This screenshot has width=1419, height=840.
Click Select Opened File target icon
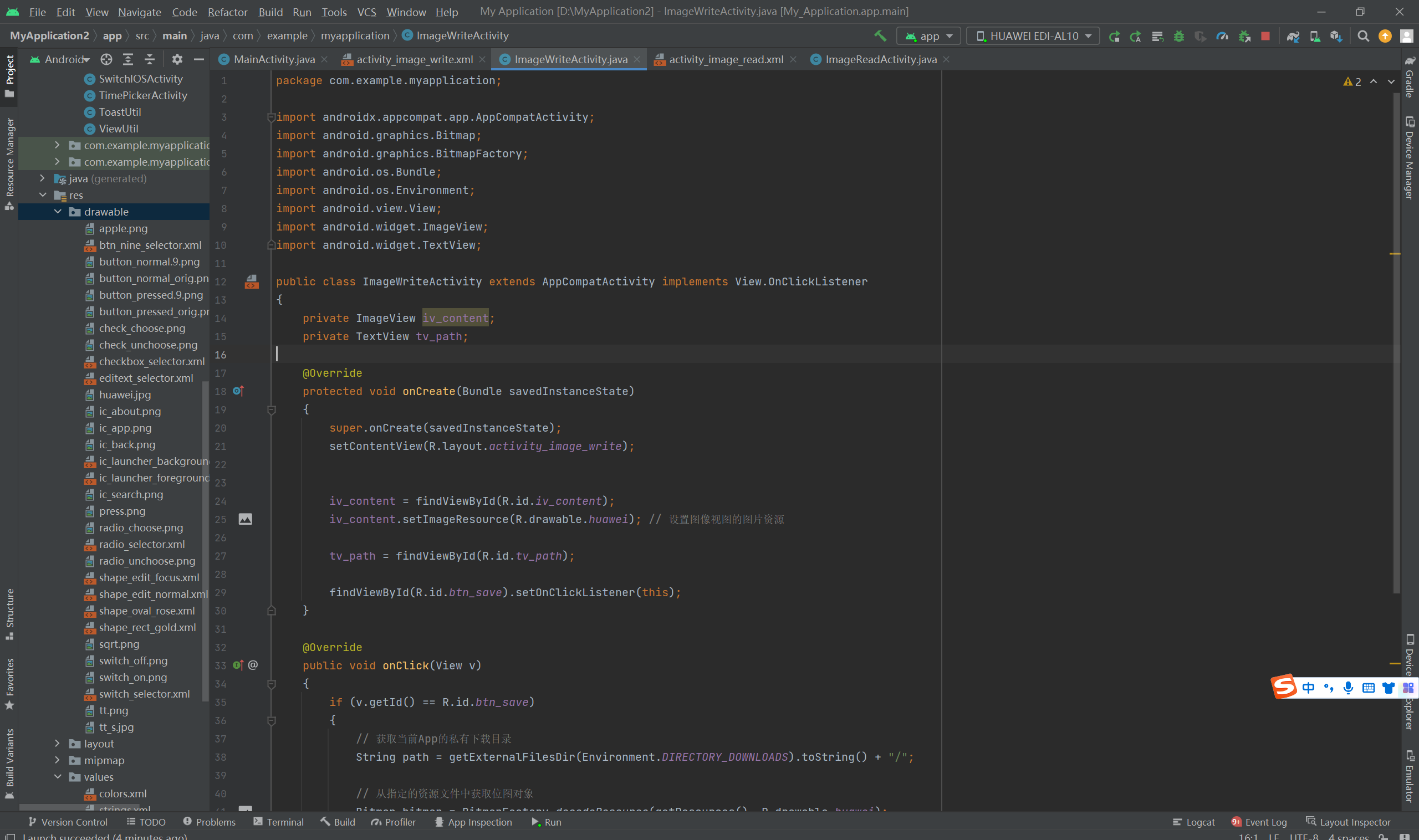point(106,59)
